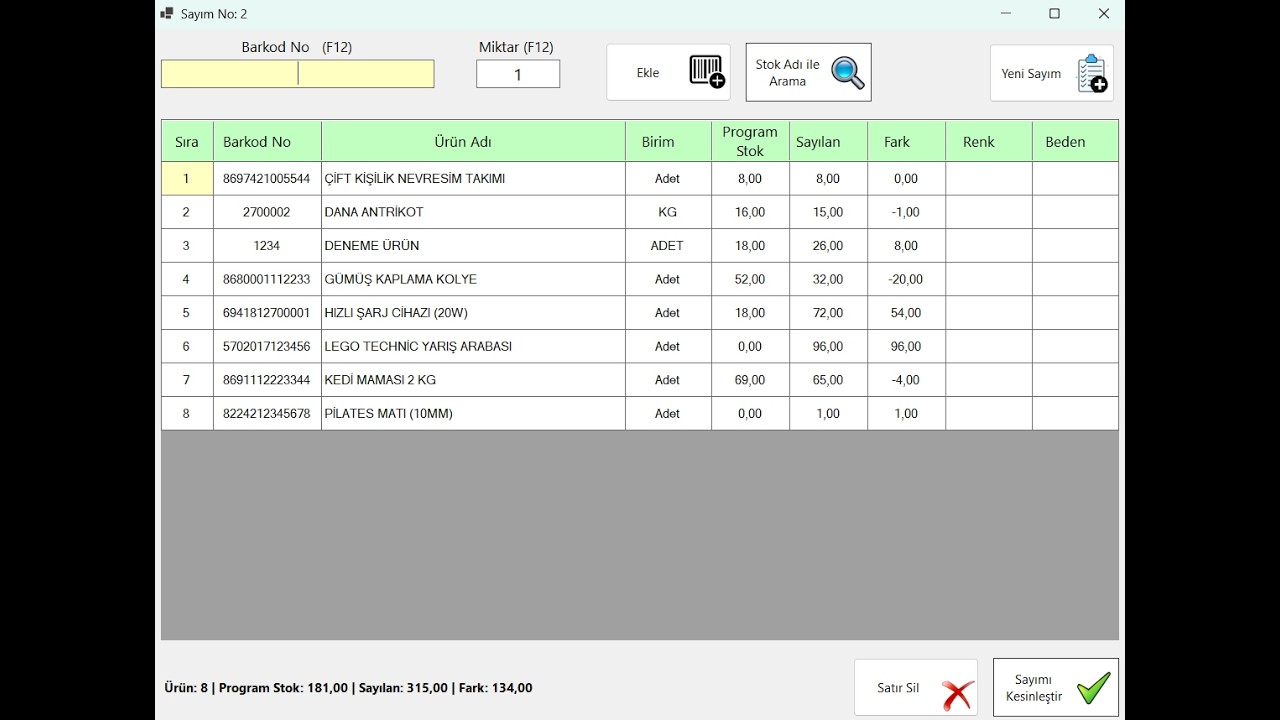Image resolution: width=1280 pixels, height=720 pixels.
Task: Minimize the Sayım window
Action: pos(1006,14)
